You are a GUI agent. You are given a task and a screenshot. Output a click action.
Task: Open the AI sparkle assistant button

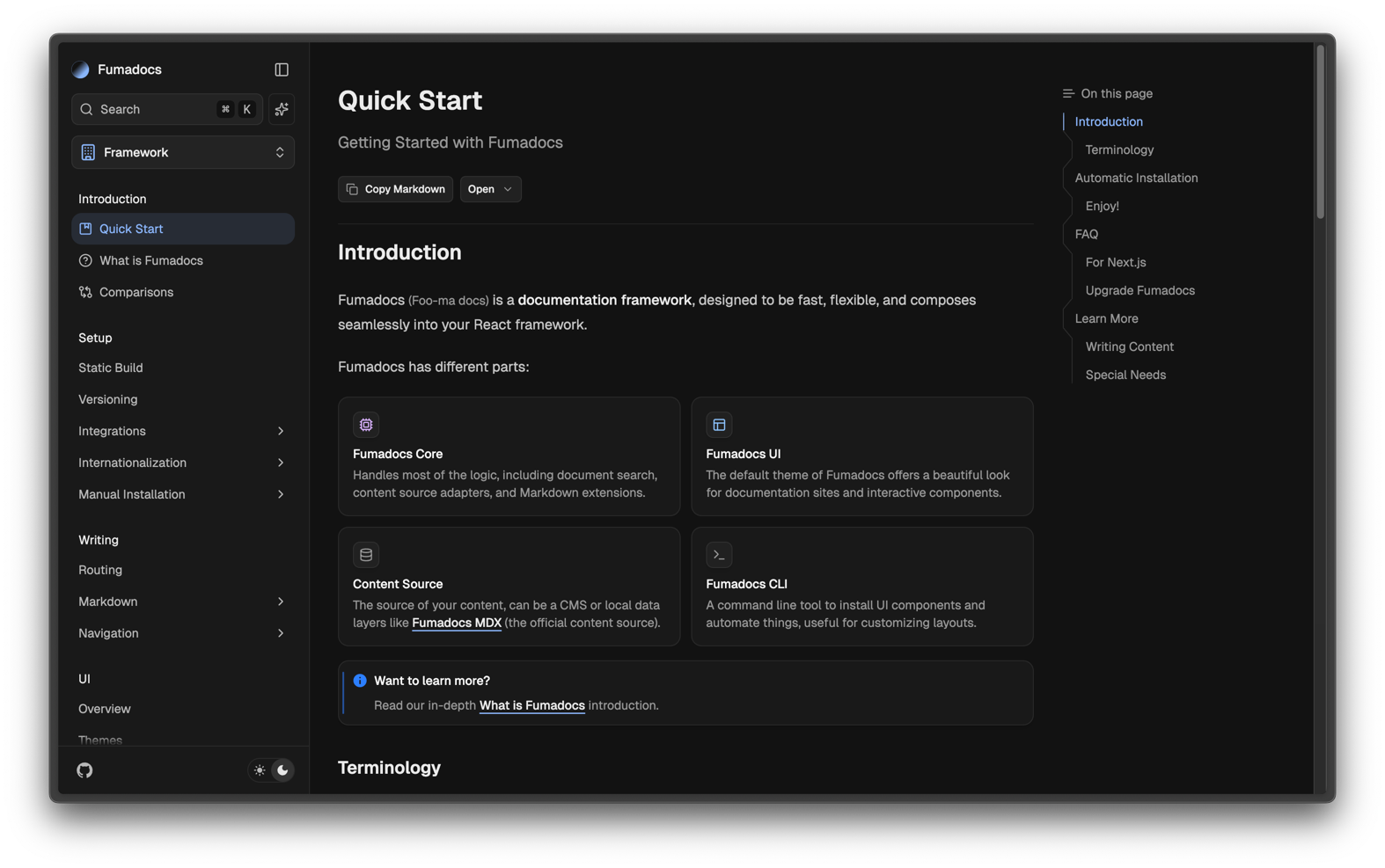tap(282, 109)
